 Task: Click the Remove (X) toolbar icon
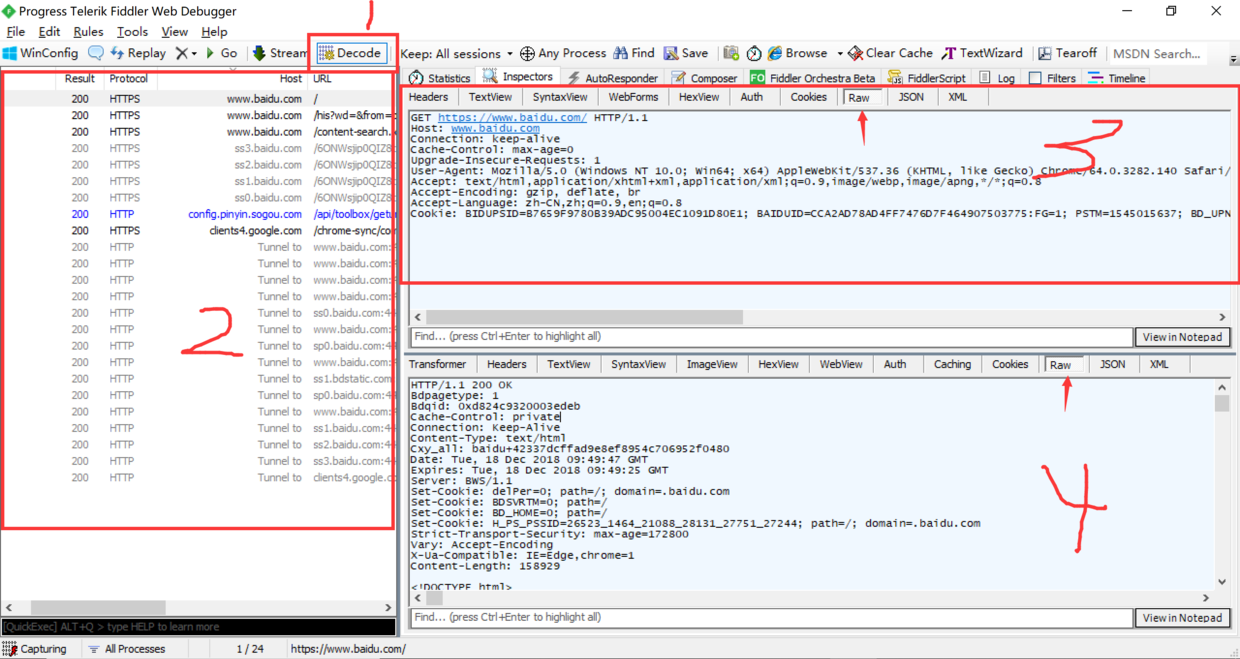coord(180,53)
